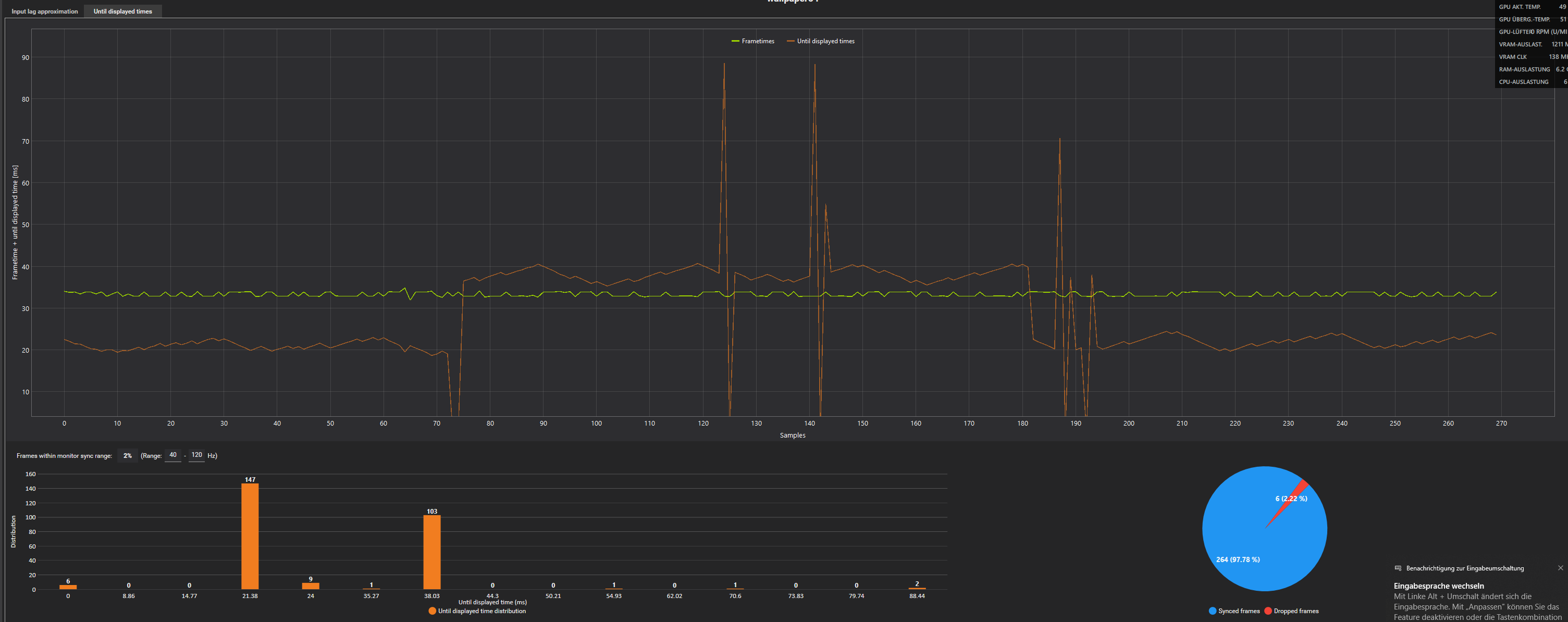Click the 2% frames within sync range value

pos(127,456)
